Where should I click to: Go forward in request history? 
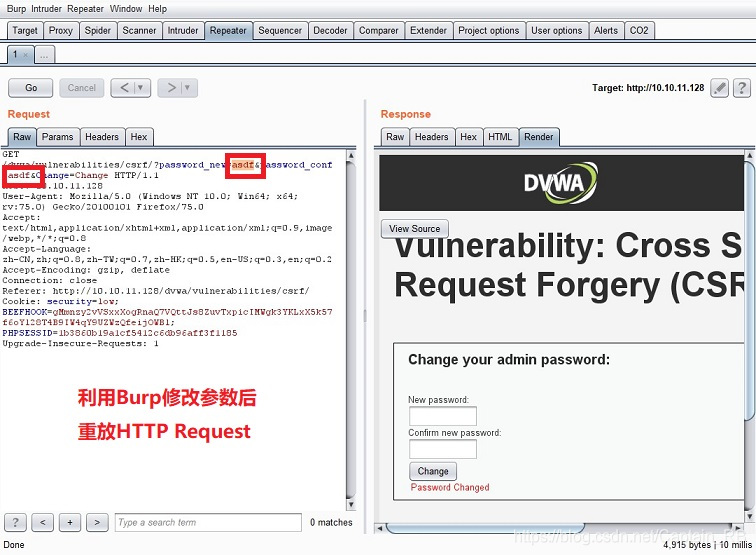pos(172,88)
